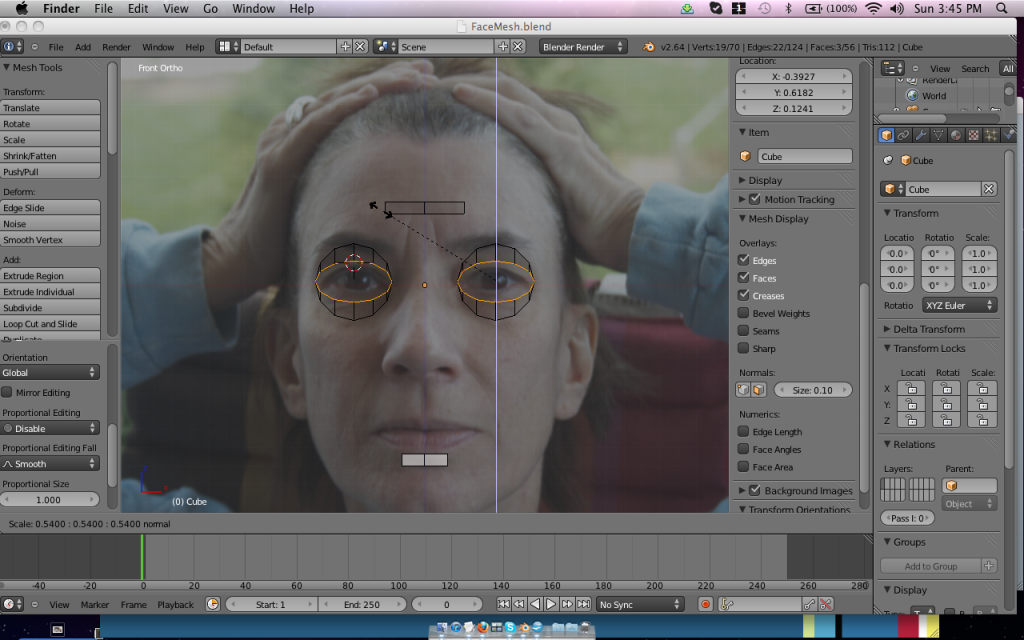This screenshot has height=640, width=1024.
Task: Click the Extrude Region button
Action: tap(50, 276)
